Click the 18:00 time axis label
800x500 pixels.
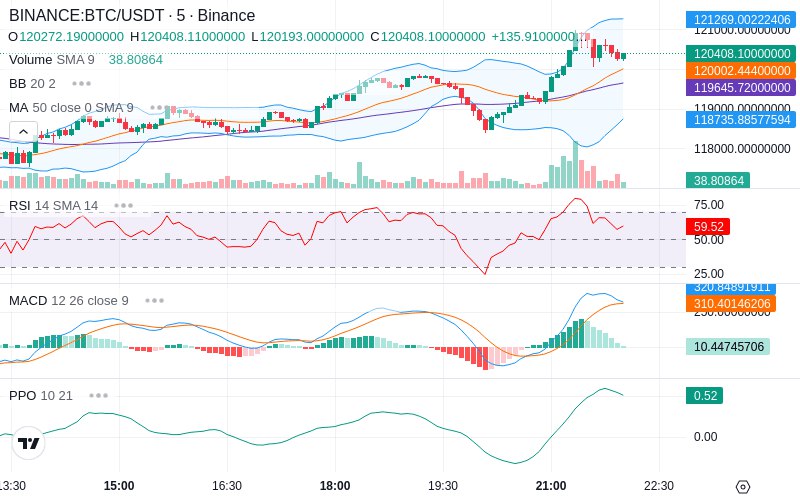(335, 485)
